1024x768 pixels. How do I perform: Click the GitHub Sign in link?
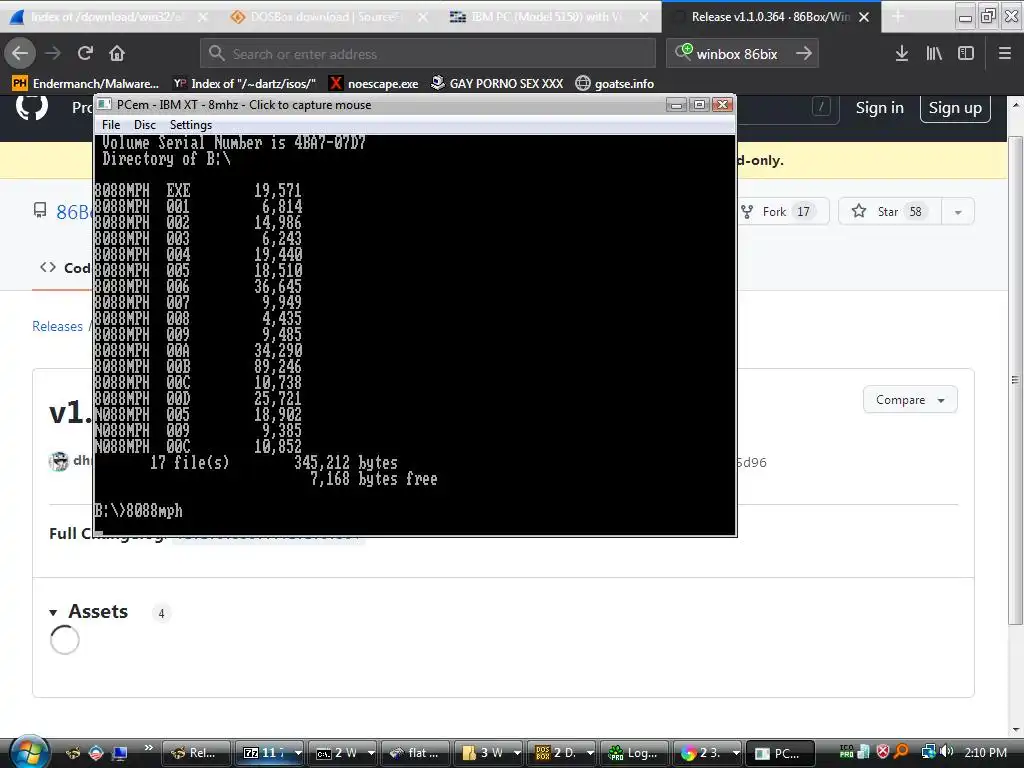pyautogui.click(x=880, y=108)
